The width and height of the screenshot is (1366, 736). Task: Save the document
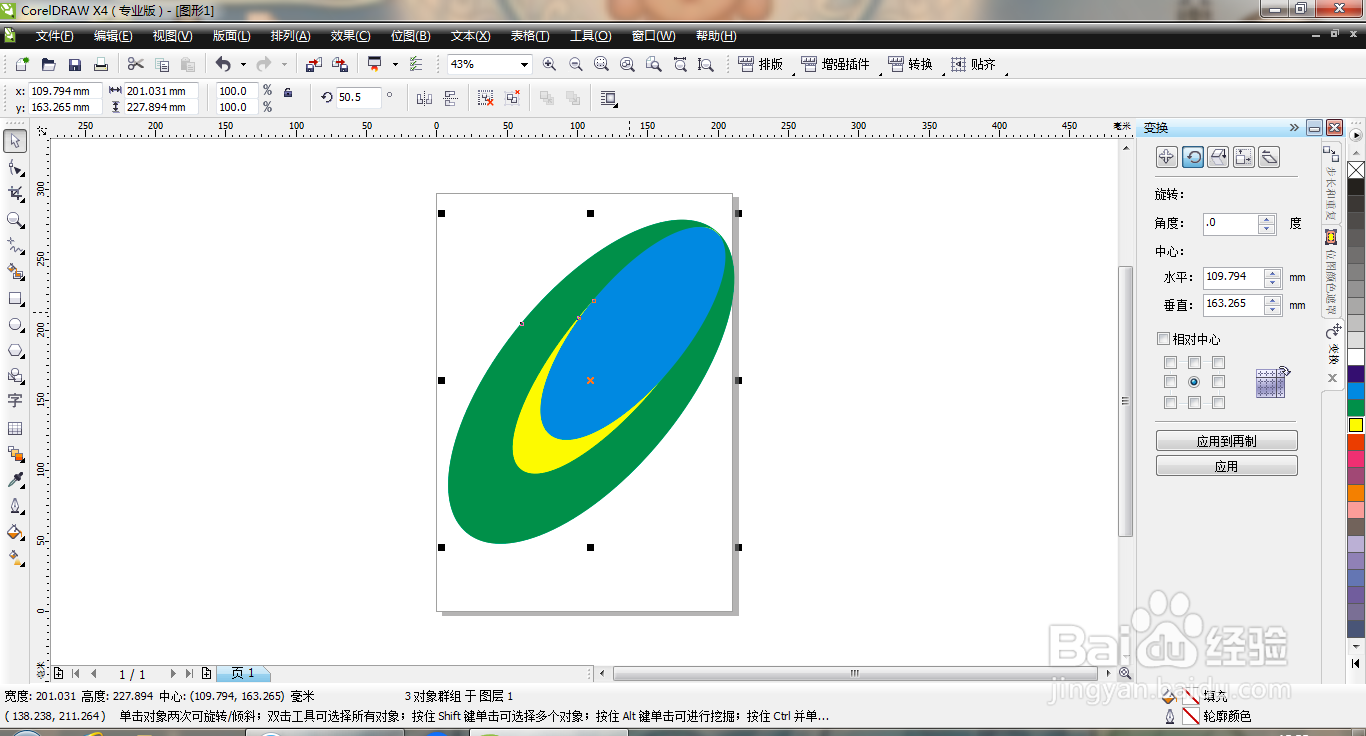coord(74,64)
